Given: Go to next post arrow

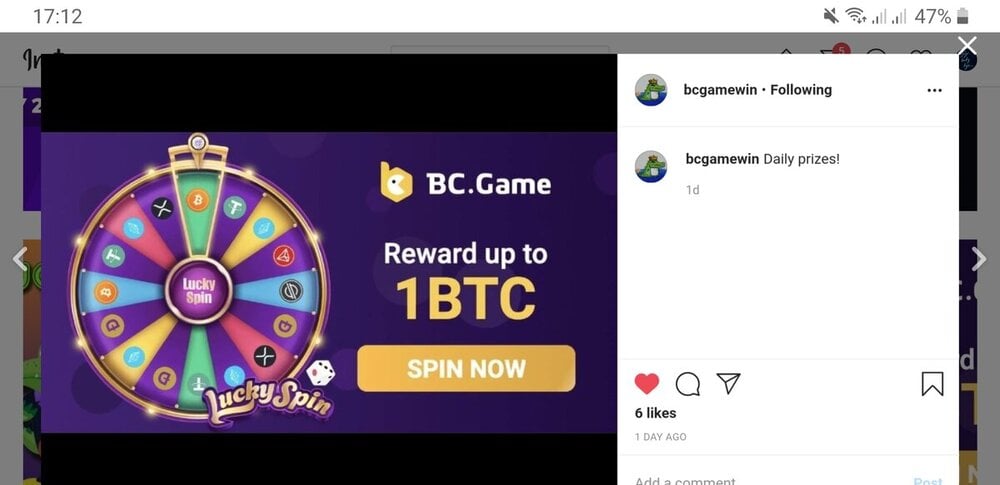Looking at the screenshot, I should 979,259.
